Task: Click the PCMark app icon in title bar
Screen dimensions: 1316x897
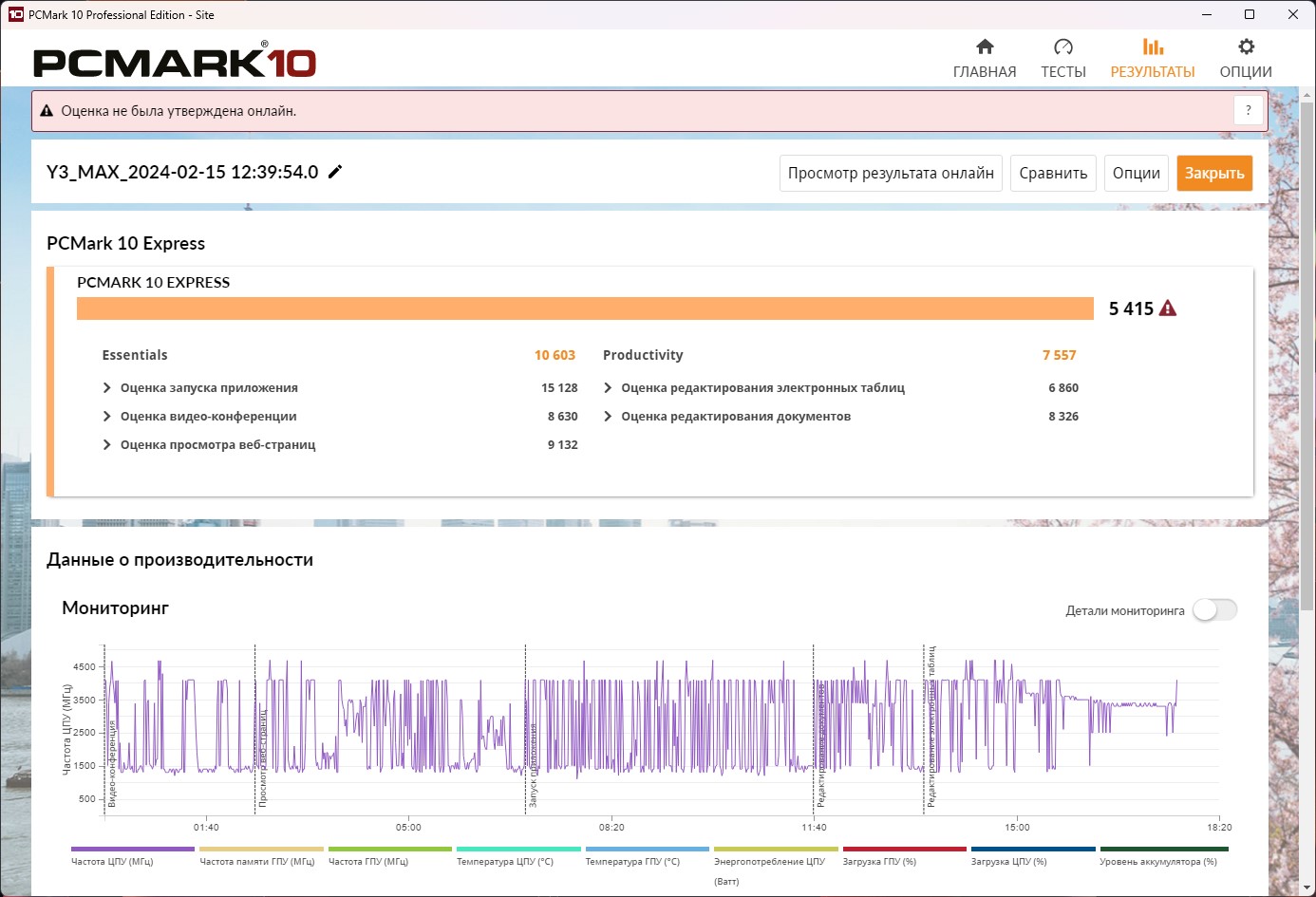Action: pos(15,14)
